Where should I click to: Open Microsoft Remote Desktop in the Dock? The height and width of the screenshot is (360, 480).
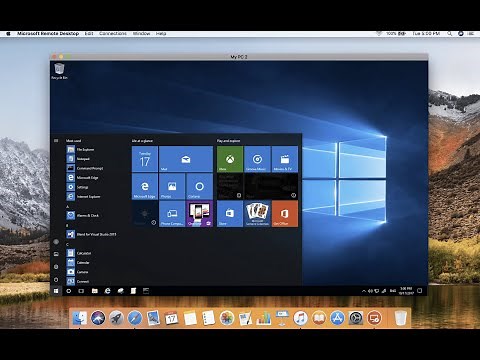374,318
